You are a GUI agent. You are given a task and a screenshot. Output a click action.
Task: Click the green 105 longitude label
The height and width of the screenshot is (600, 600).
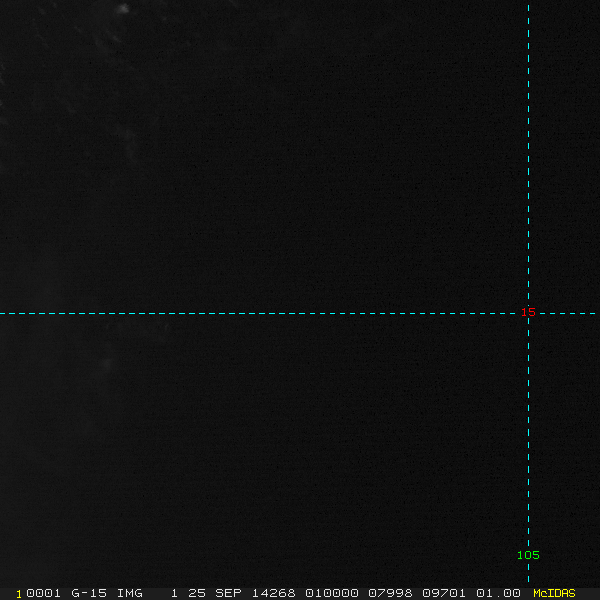[x=528, y=555]
